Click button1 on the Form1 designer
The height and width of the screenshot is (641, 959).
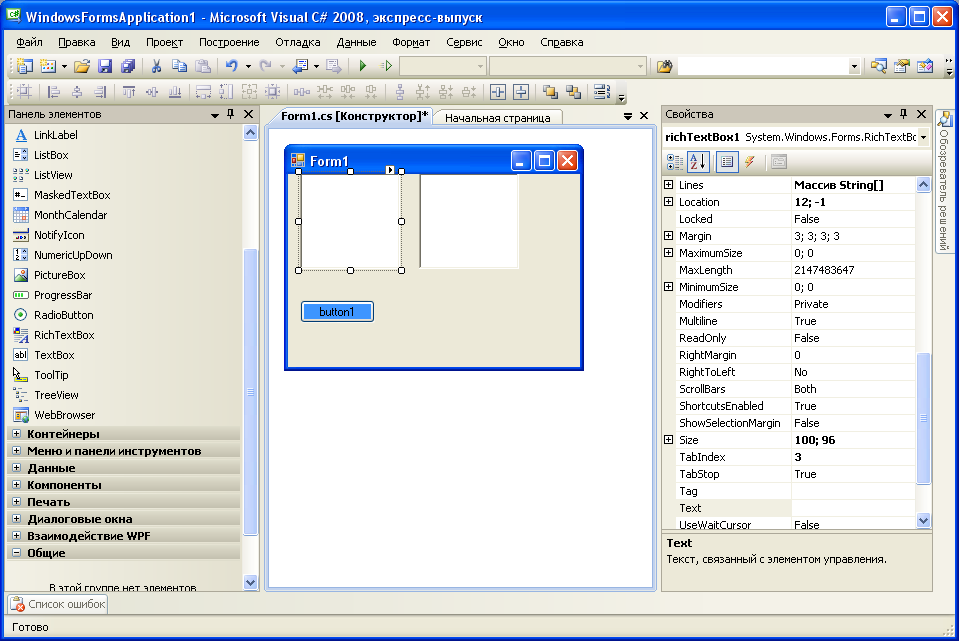(337, 312)
